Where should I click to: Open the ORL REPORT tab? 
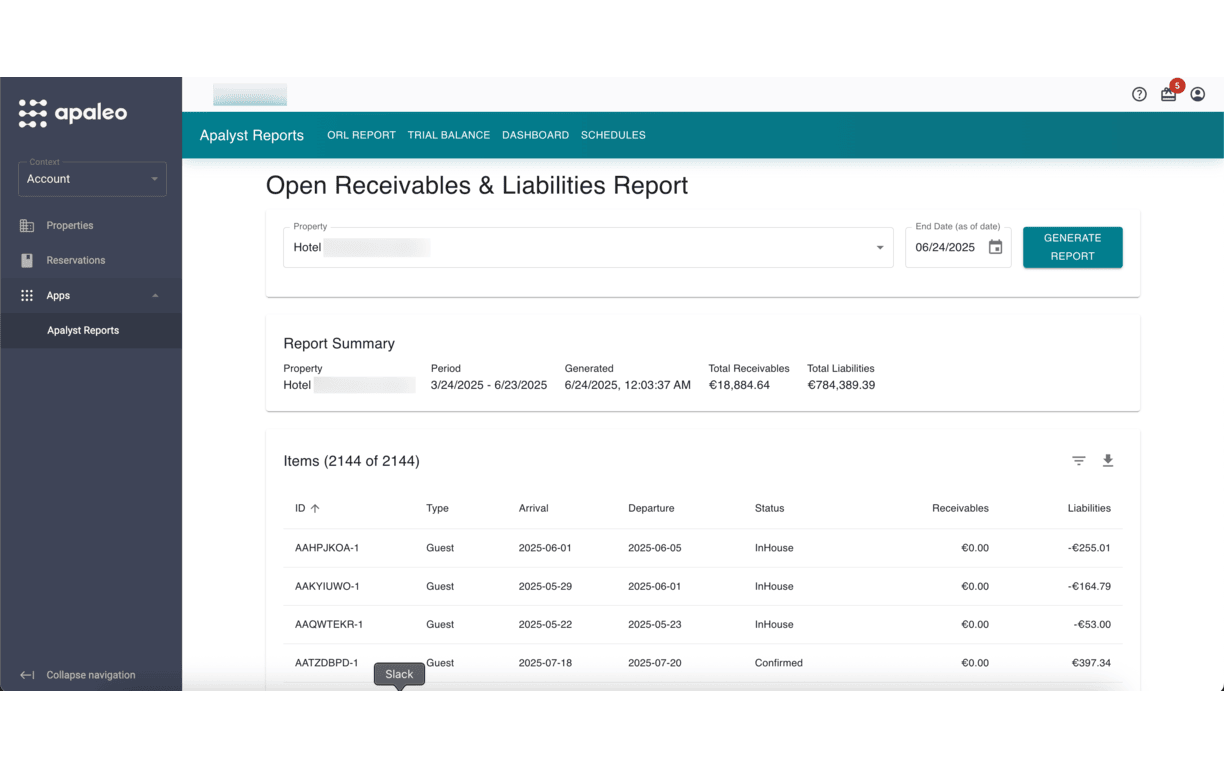click(361, 135)
